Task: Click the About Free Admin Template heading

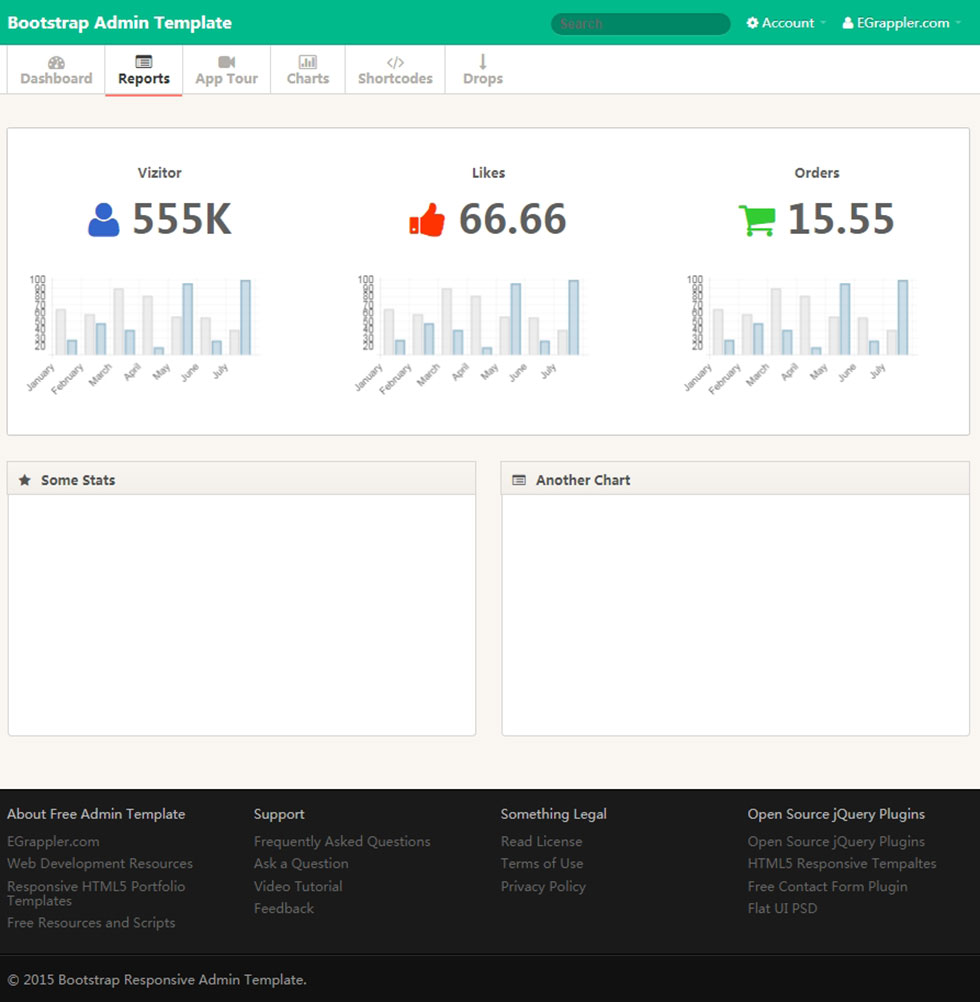Action: (96, 814)
